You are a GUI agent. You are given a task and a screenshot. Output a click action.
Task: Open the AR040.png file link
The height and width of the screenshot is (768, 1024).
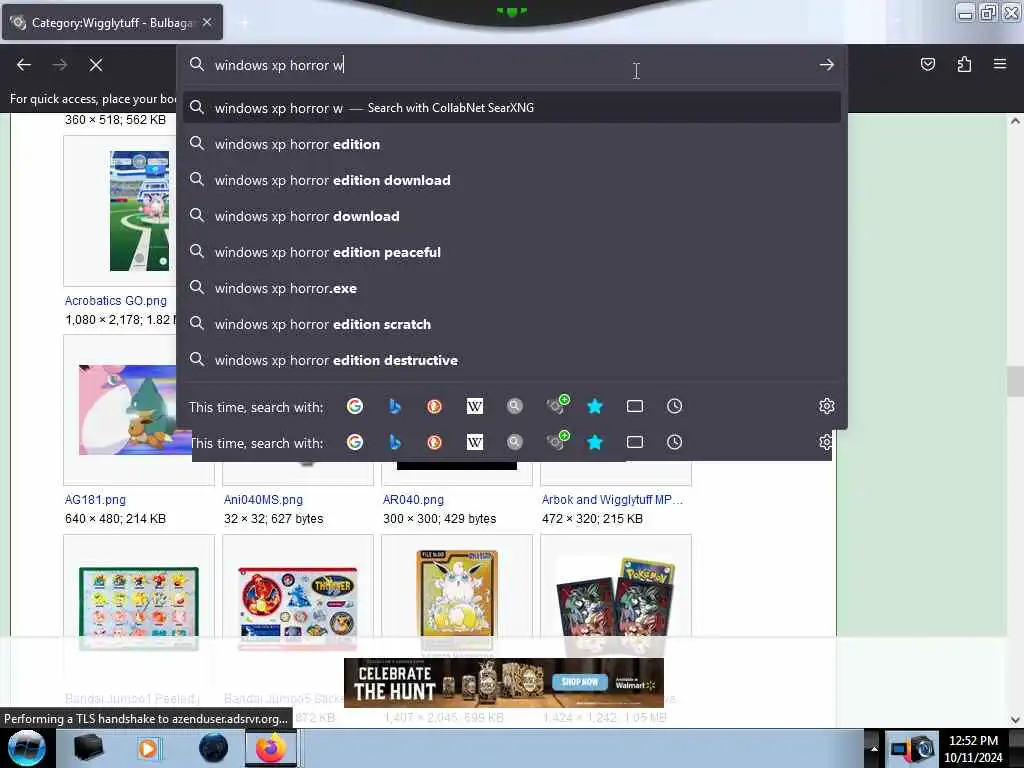(x=413, y=500)
